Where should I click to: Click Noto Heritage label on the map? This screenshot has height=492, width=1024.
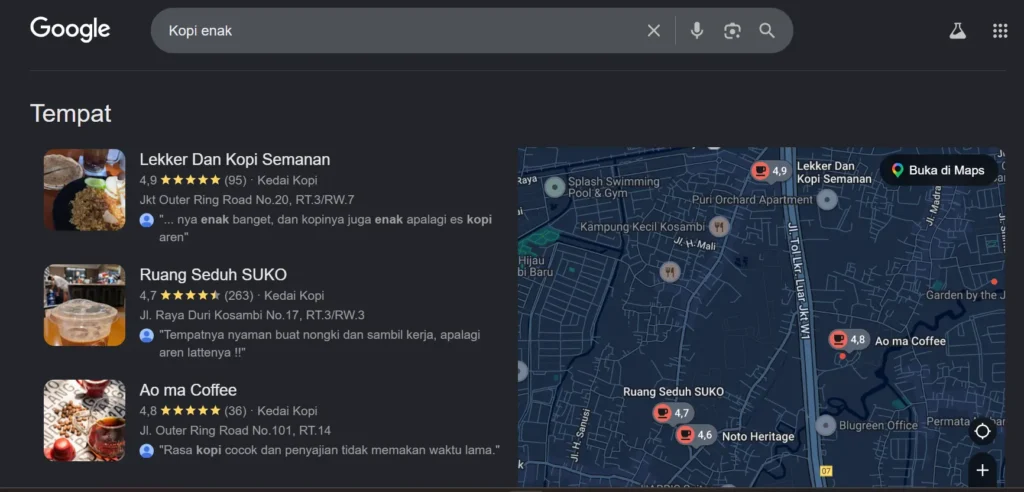(758, 436)
